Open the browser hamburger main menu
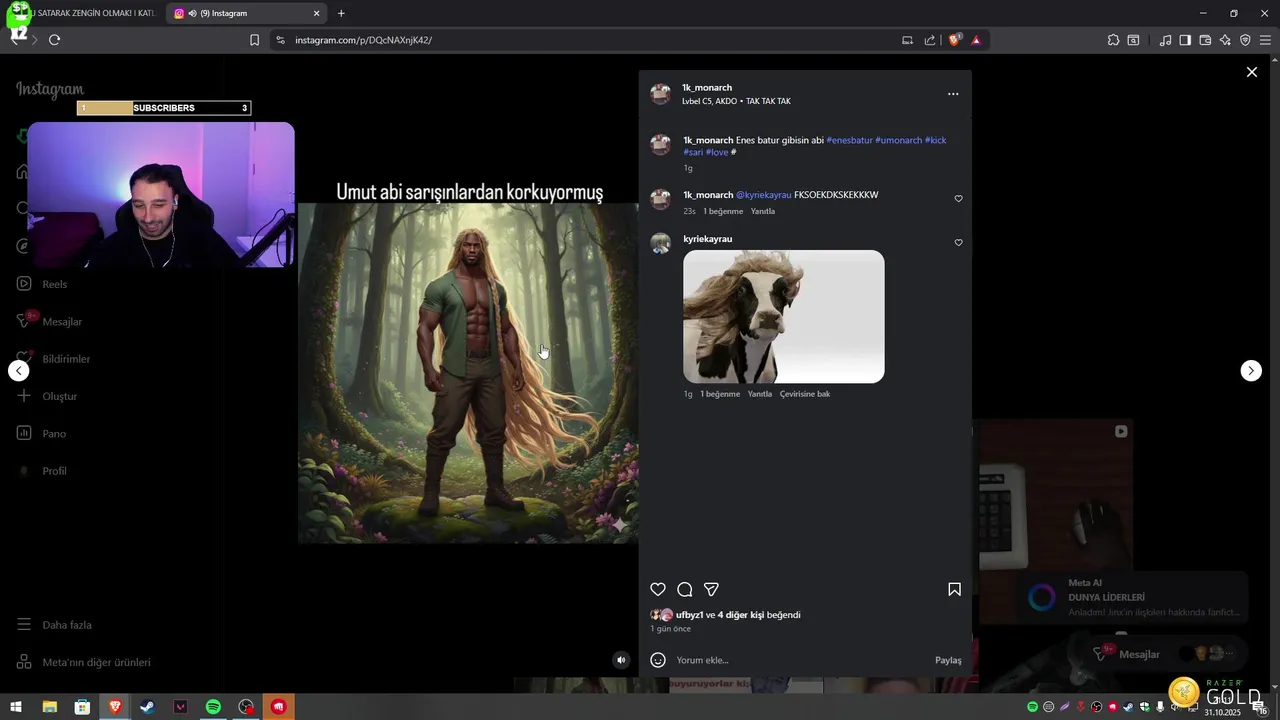Image resolution: width=1280 pixels, height=720 pixels. [x=1265, y=40]
